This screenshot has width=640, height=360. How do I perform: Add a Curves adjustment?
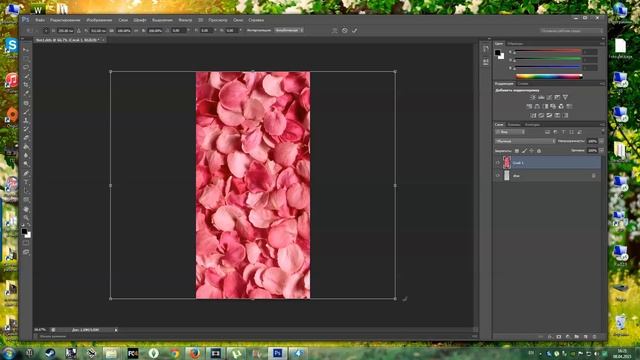[x=549, y=98]
